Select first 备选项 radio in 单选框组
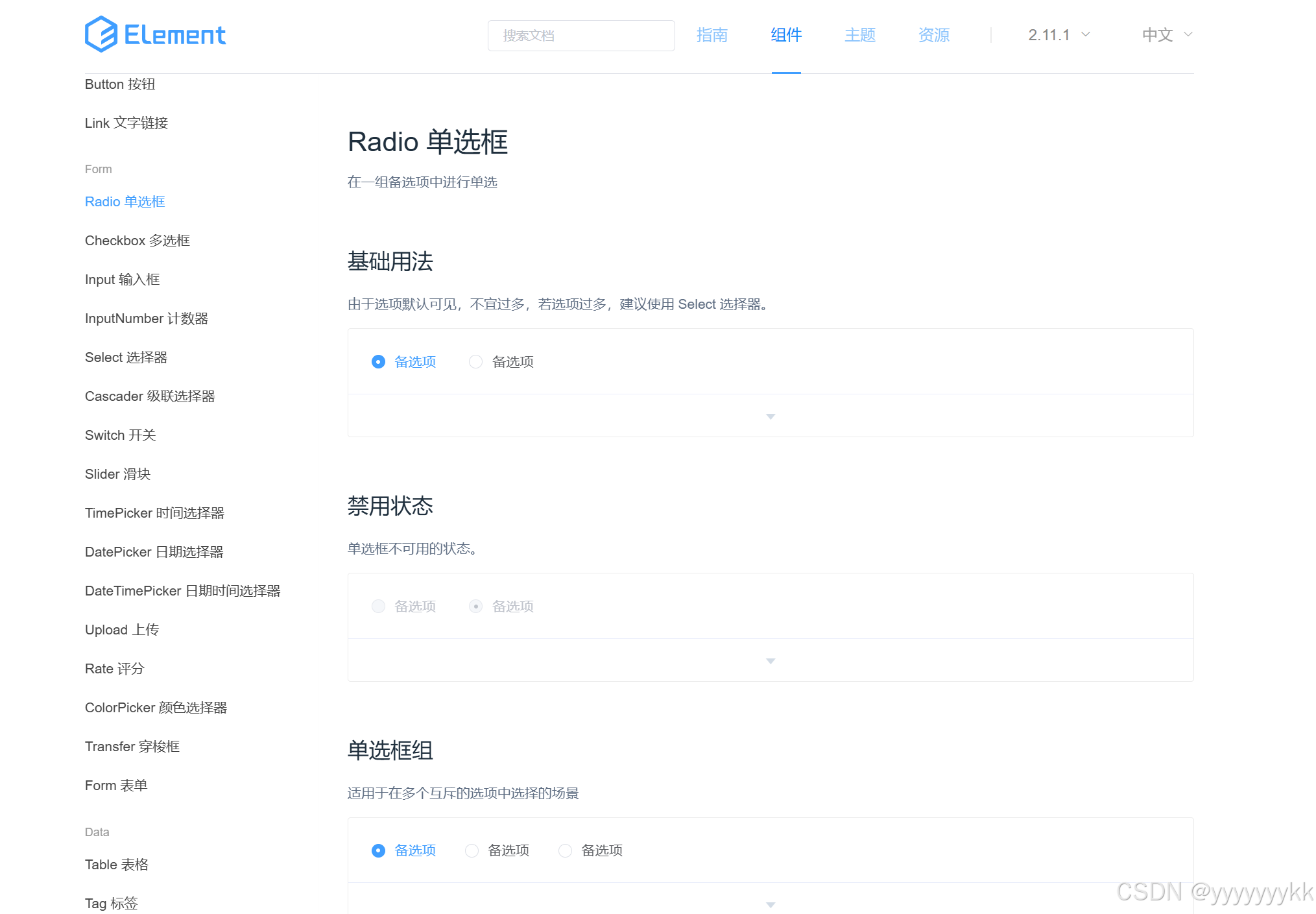1316x914 pixels. tap(403, 850)
